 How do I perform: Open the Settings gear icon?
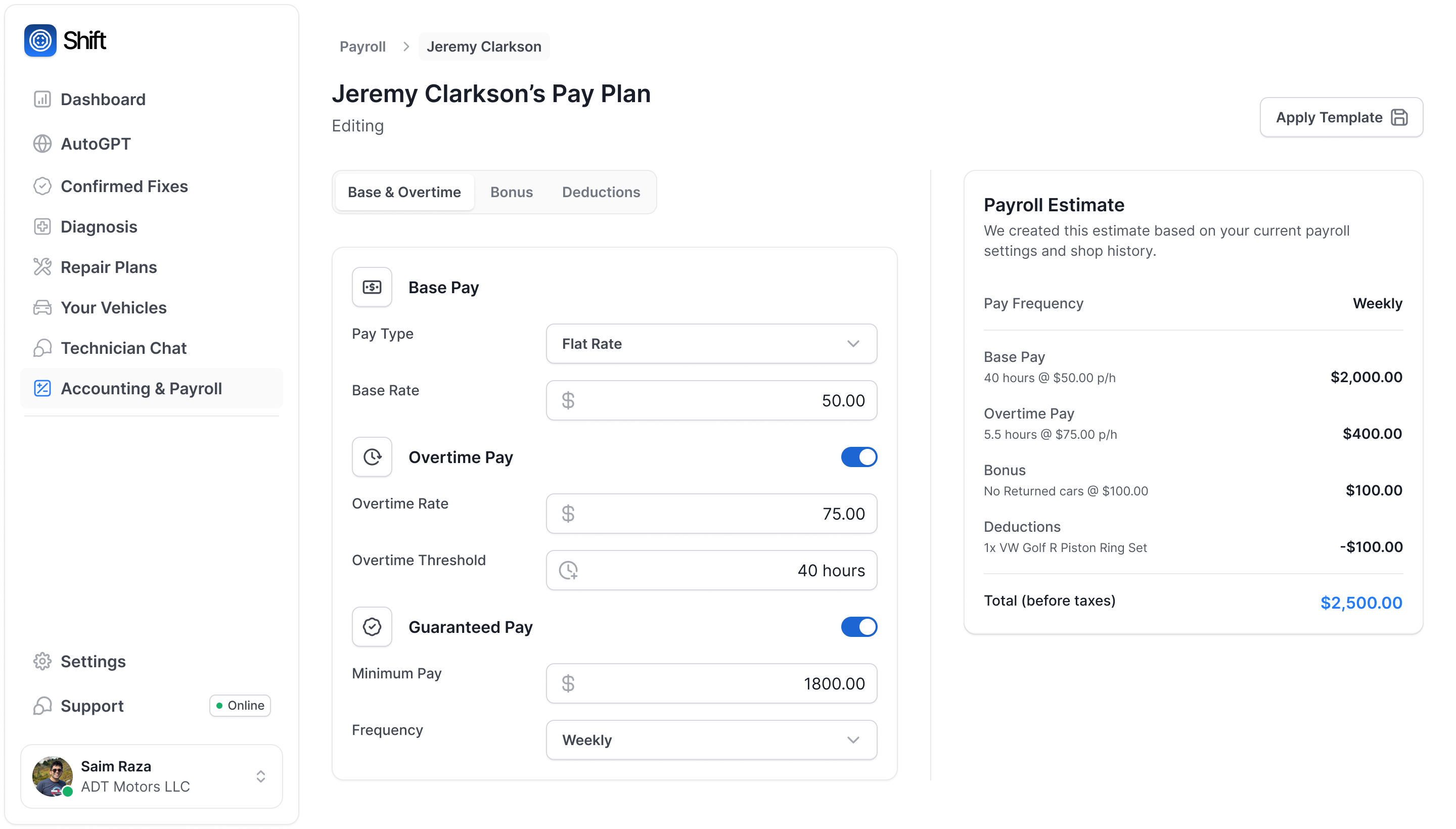click(42, 661)
